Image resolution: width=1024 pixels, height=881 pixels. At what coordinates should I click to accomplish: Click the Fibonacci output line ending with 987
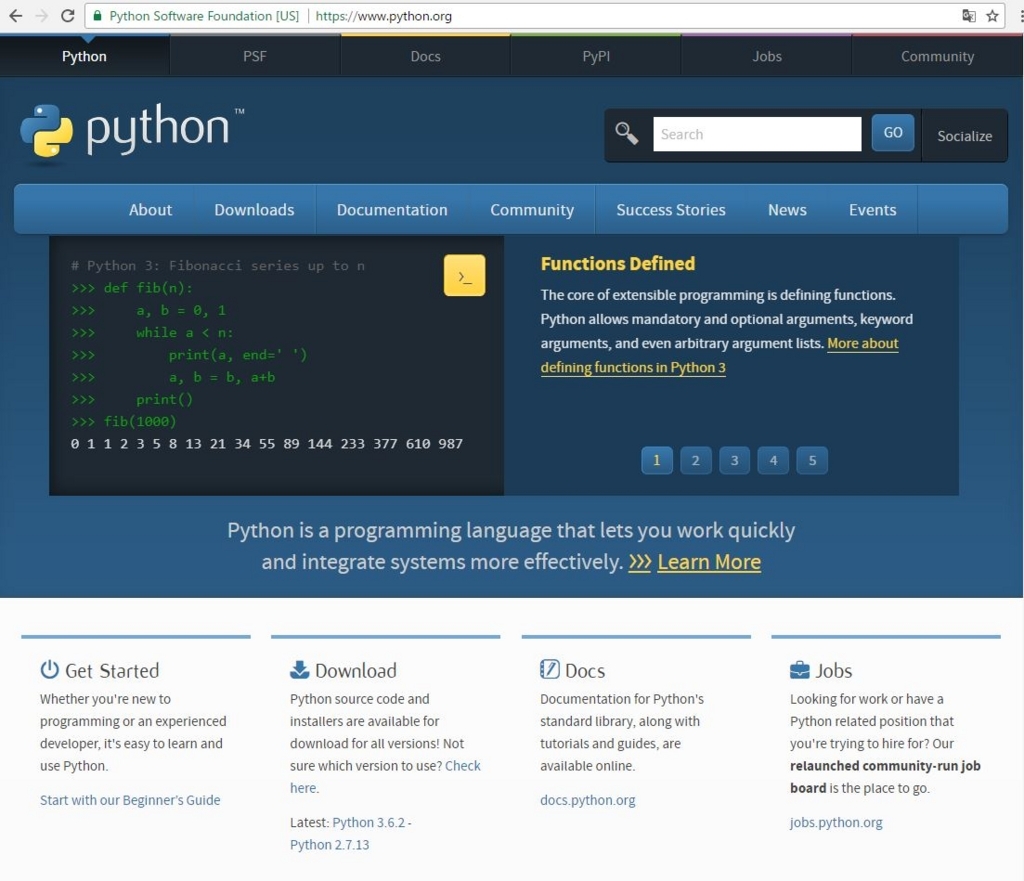point(266,443)
